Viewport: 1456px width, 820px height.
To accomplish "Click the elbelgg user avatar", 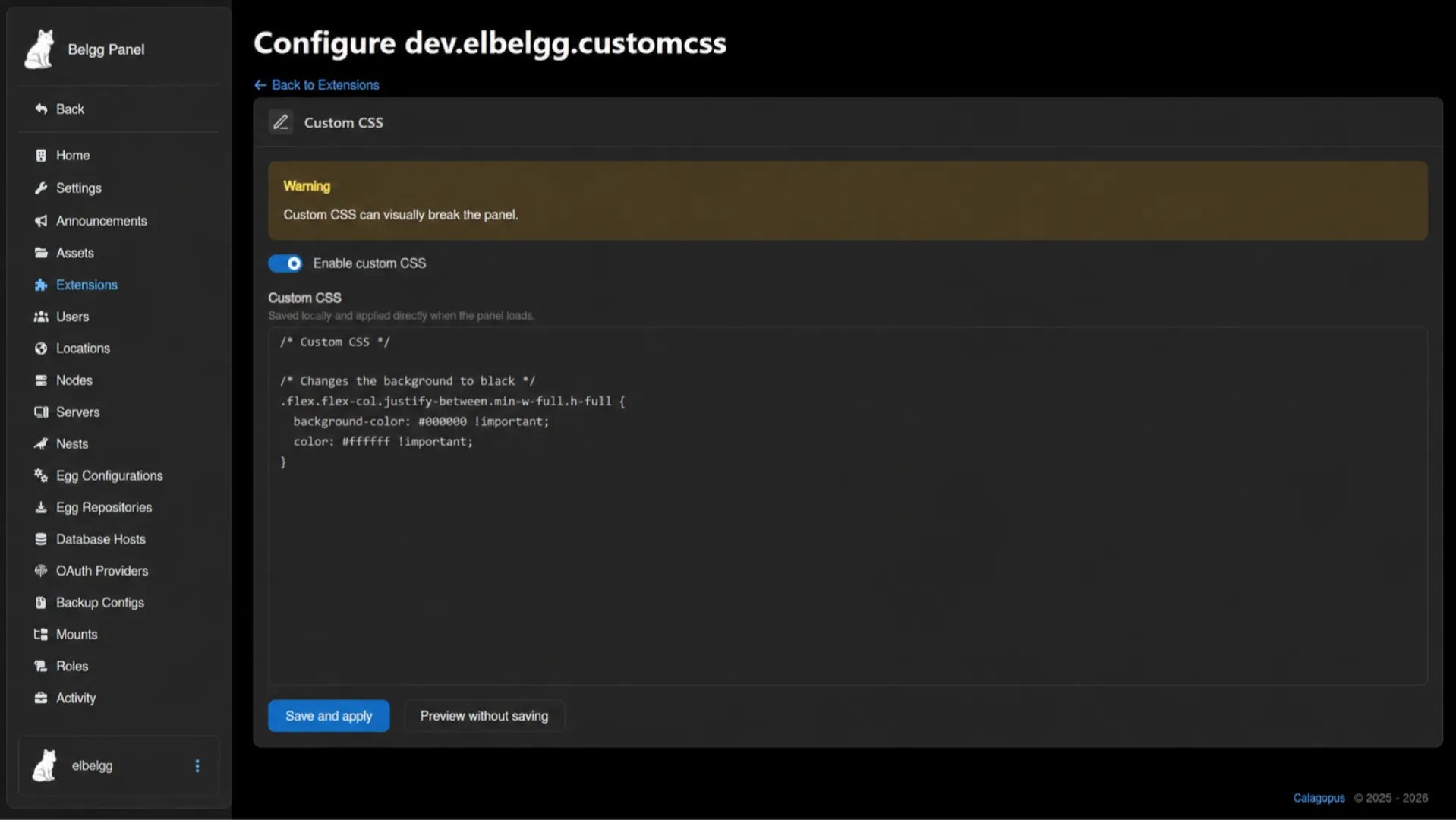I will [x=45, y=766].
